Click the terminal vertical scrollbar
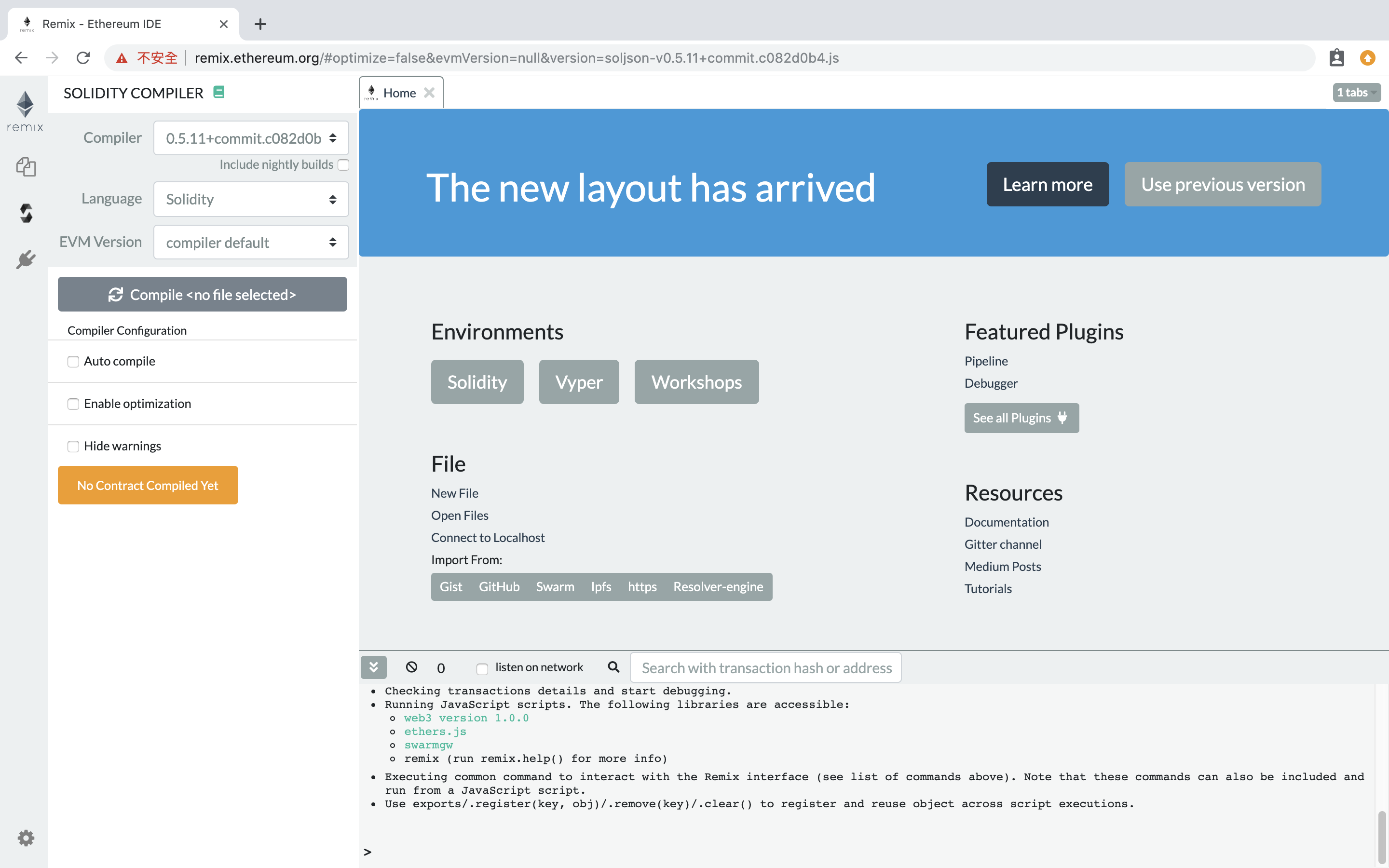 (1382, 838)
